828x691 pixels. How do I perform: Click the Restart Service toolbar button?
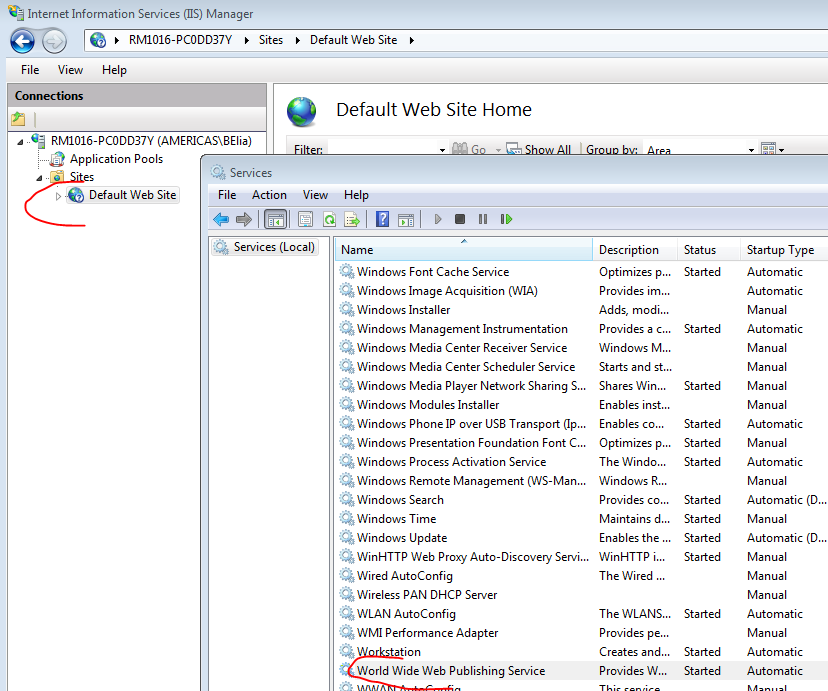coord(506,219)
